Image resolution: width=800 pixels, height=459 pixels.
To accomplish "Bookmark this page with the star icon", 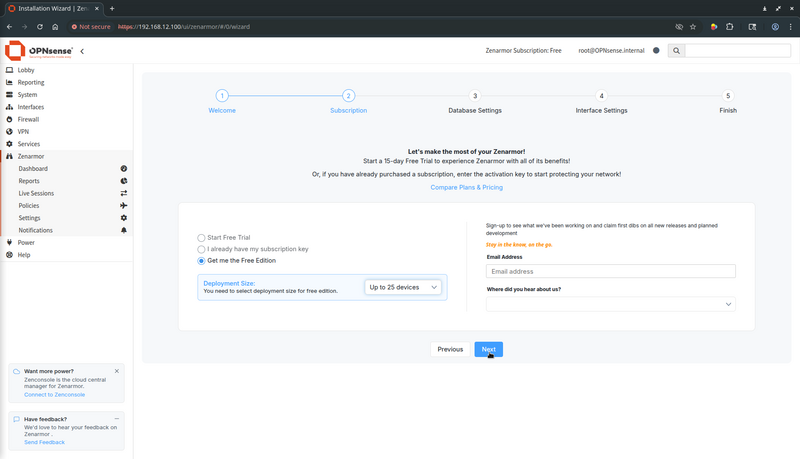I will (693, 27).
